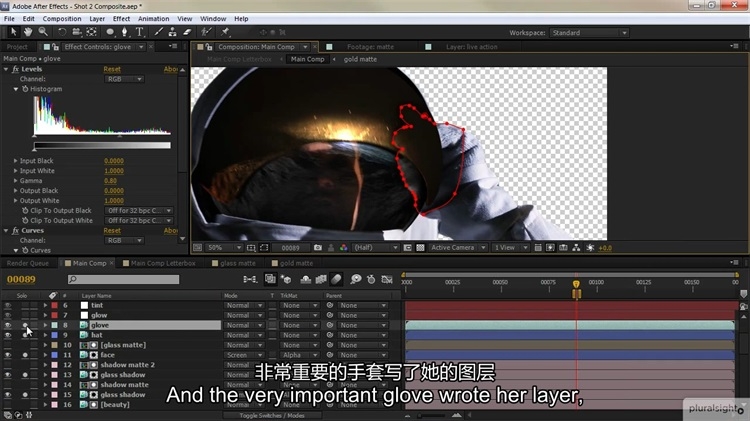Image resolution: width=750 pixels, height=421 pixels.
Task: Toggle visibility of glove layer 8
Action: 8,325
